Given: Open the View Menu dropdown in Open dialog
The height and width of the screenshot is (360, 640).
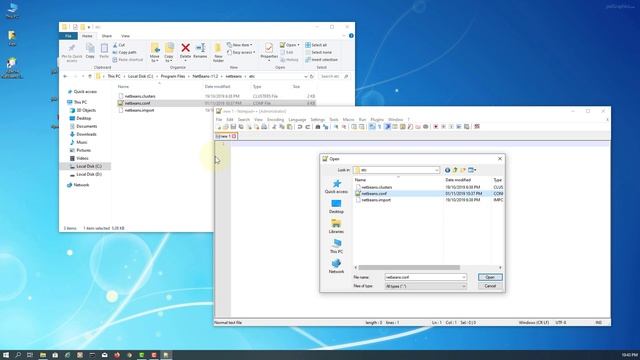Looking at the screenshot, I should pyautogui.click(x=472, y=170).
